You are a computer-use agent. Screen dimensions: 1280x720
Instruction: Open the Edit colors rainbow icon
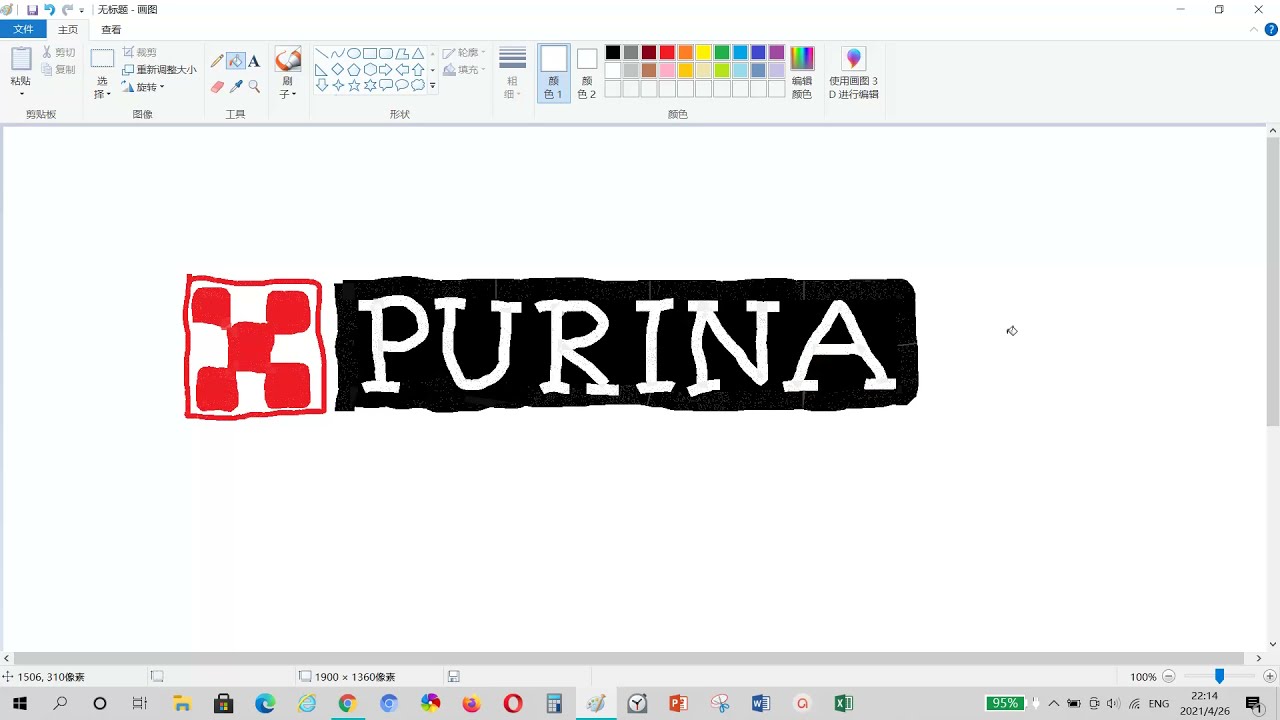[802, 58]
